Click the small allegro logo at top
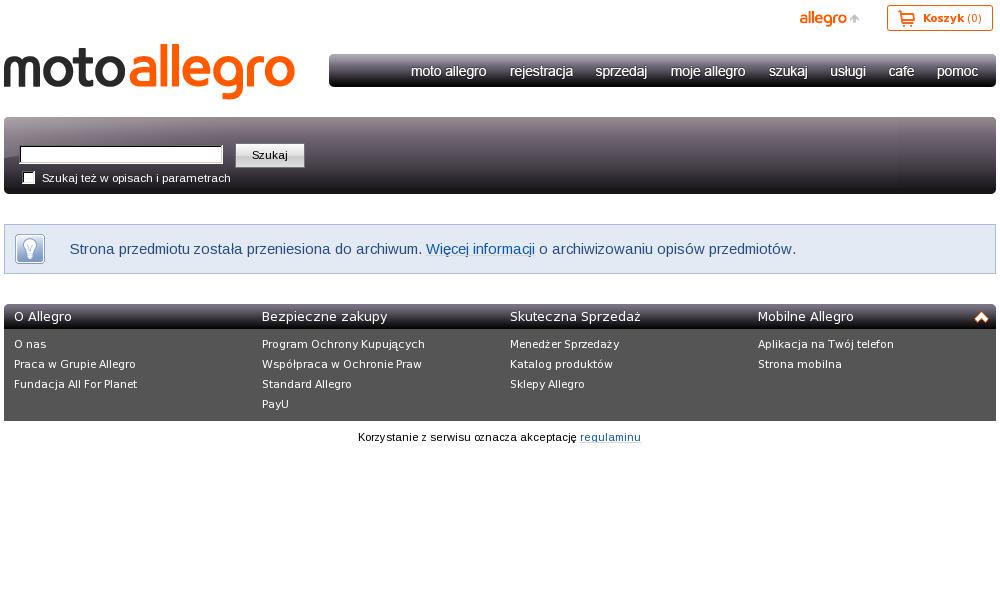The width and height of the screenshot is (1000, 600). pyautogui.click(x=828, y=18)
